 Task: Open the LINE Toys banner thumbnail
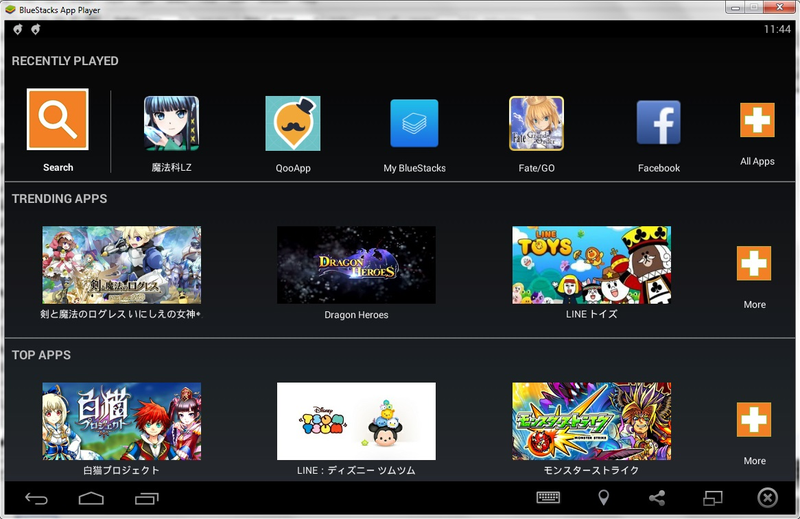(592, 265)
